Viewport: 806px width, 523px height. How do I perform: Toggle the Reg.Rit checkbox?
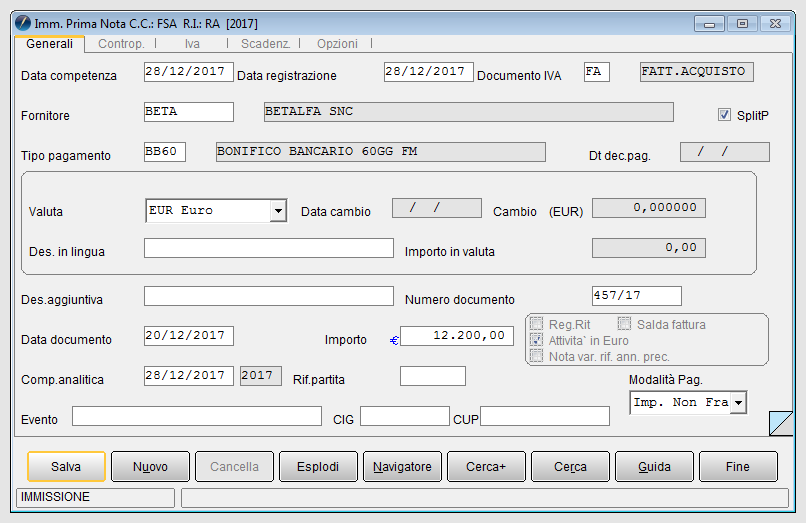[x=536, y=324]
